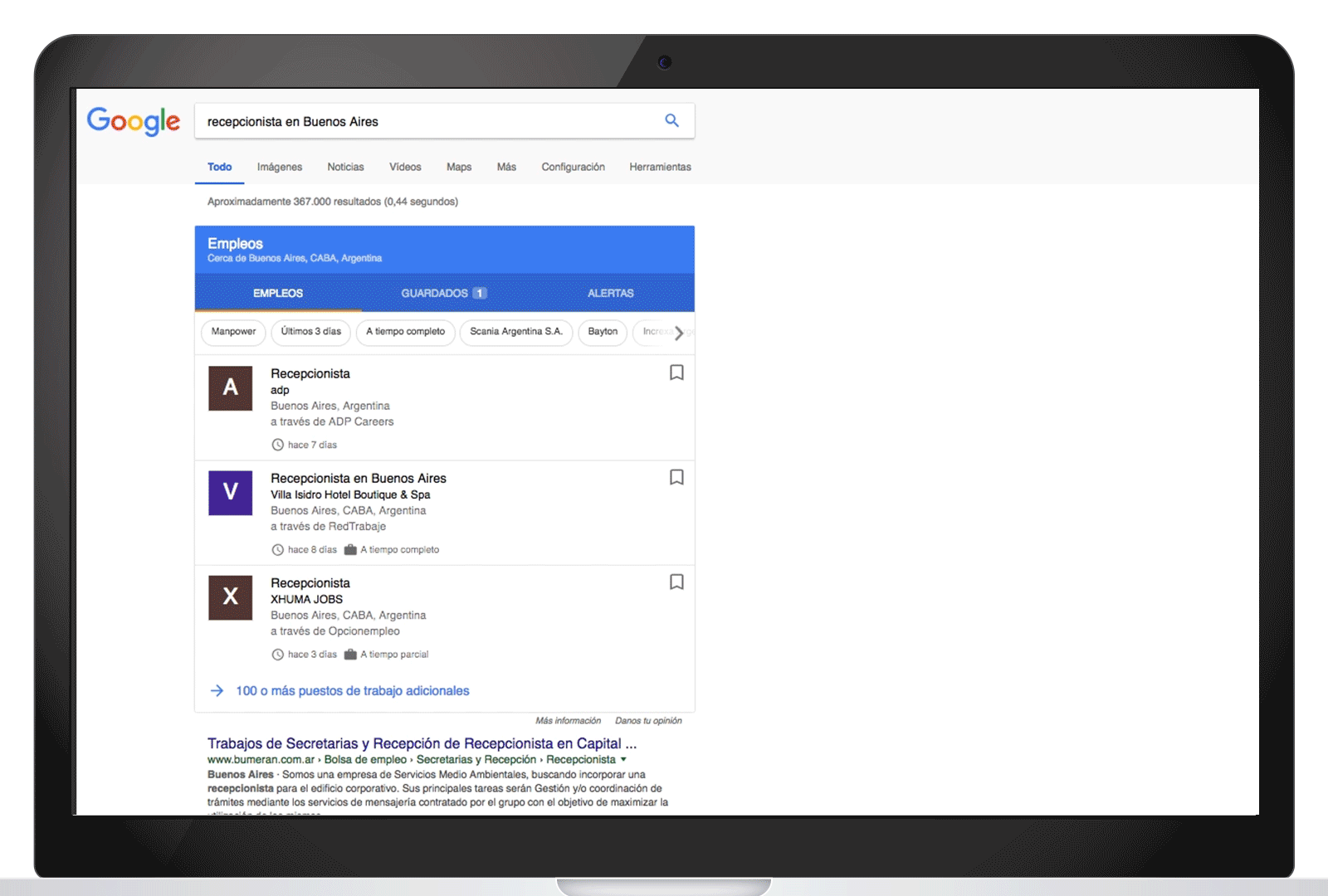Save the adp Recepcionista job bookmark
Image resolution: width=1328 pixels, height=896 pixels.
pyautogui.click(x=676, y=373)
